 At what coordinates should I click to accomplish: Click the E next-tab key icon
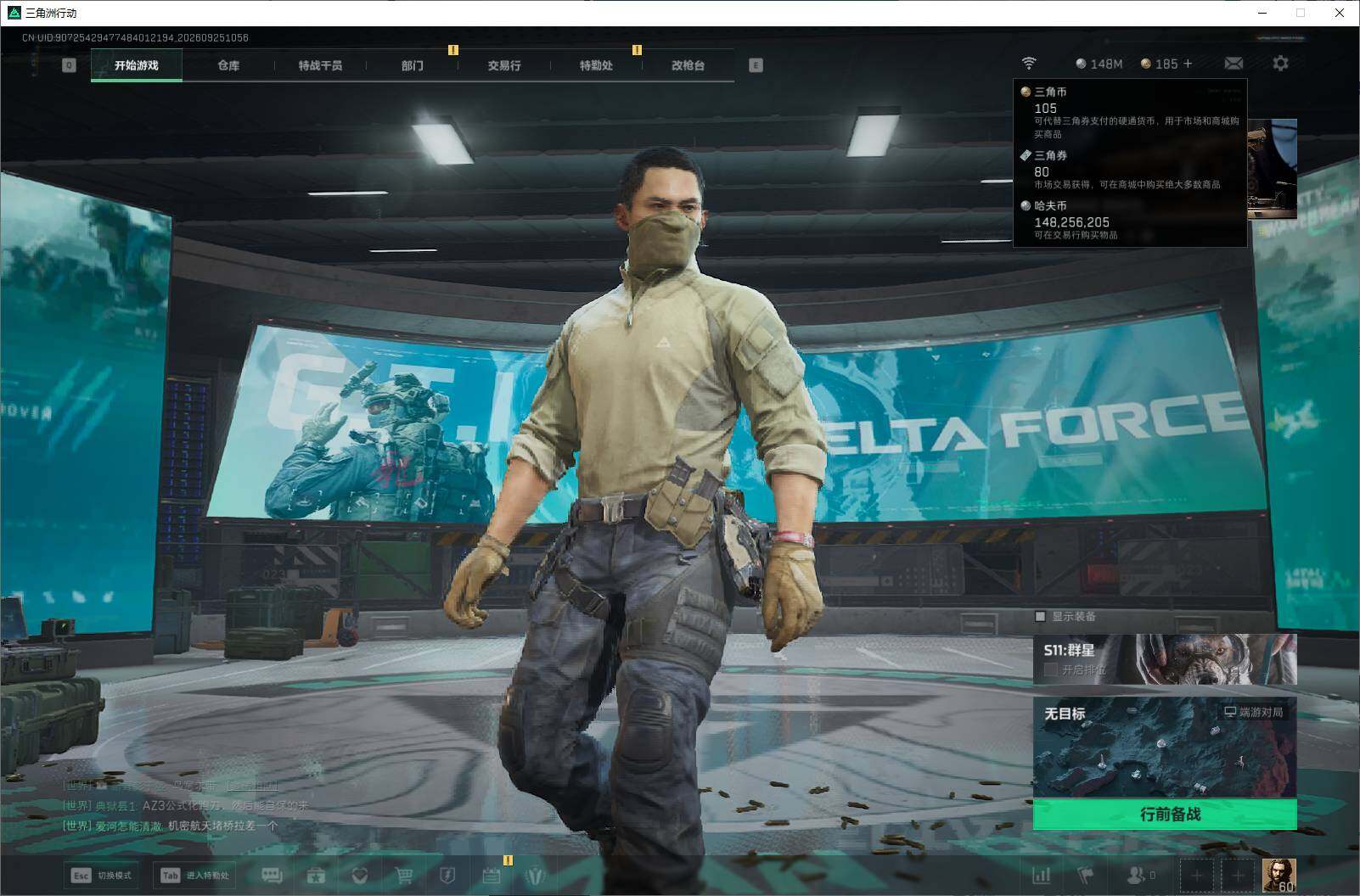[756, 65]
